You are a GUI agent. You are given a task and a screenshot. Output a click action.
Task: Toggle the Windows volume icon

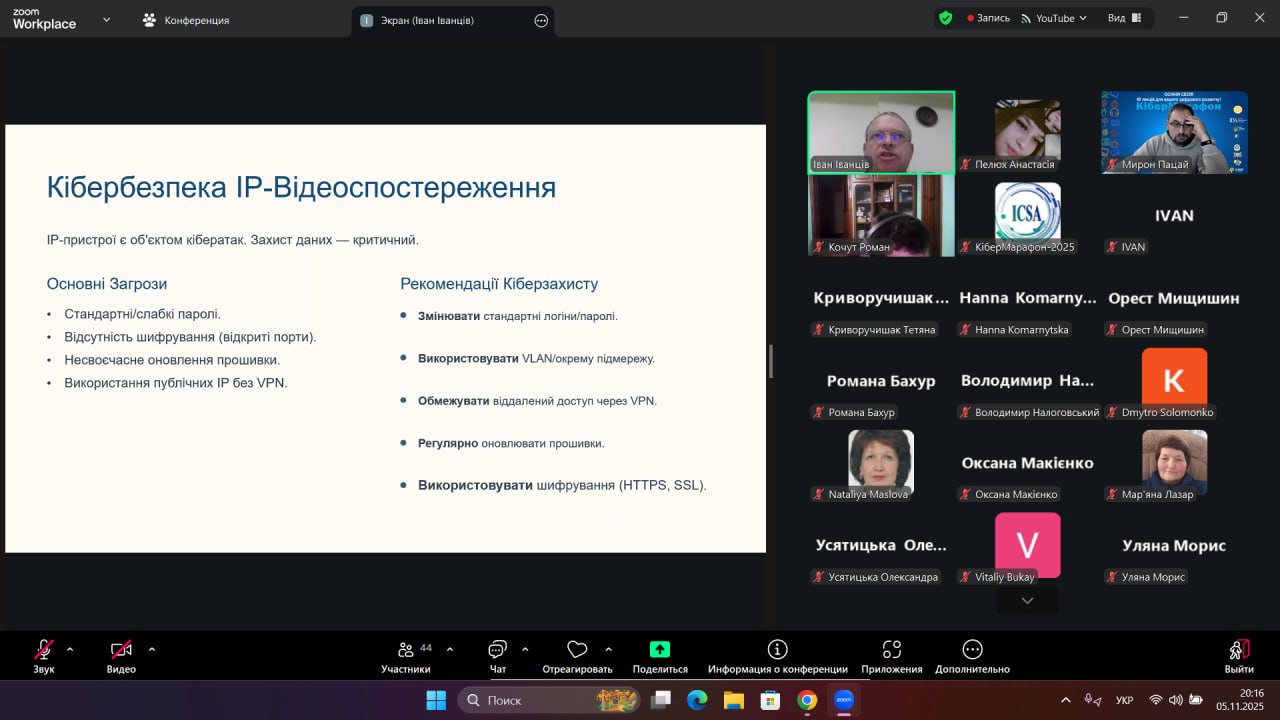(1176, 700)
